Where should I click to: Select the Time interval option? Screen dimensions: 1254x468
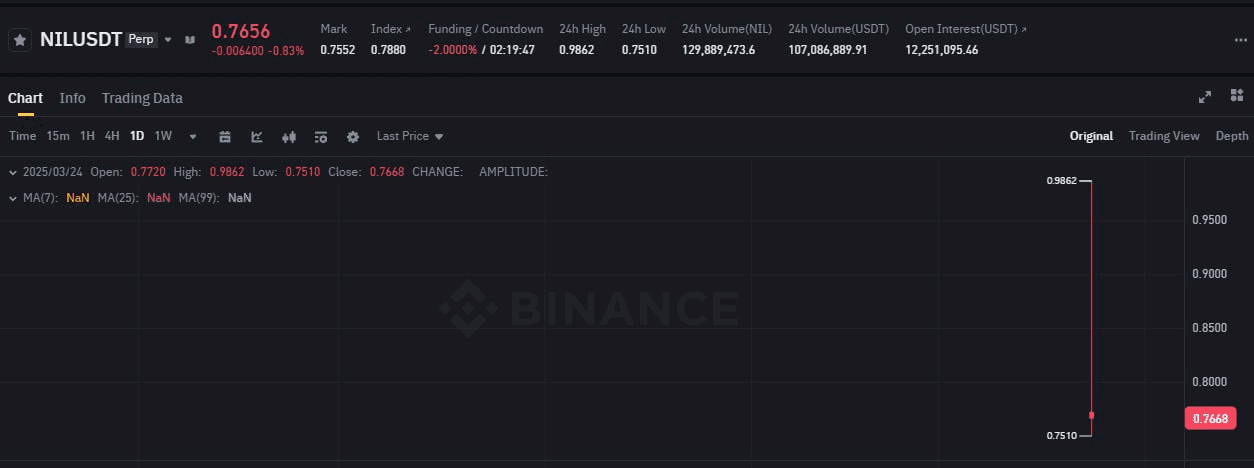(22, 136)
